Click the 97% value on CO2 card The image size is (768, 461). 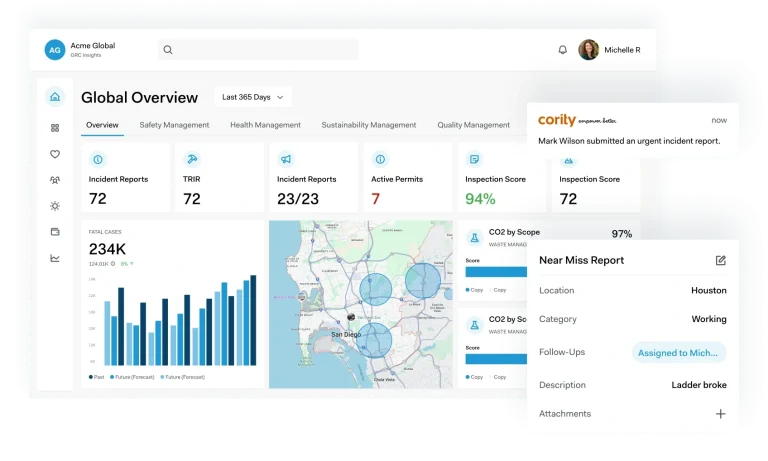tap(622, 234)
